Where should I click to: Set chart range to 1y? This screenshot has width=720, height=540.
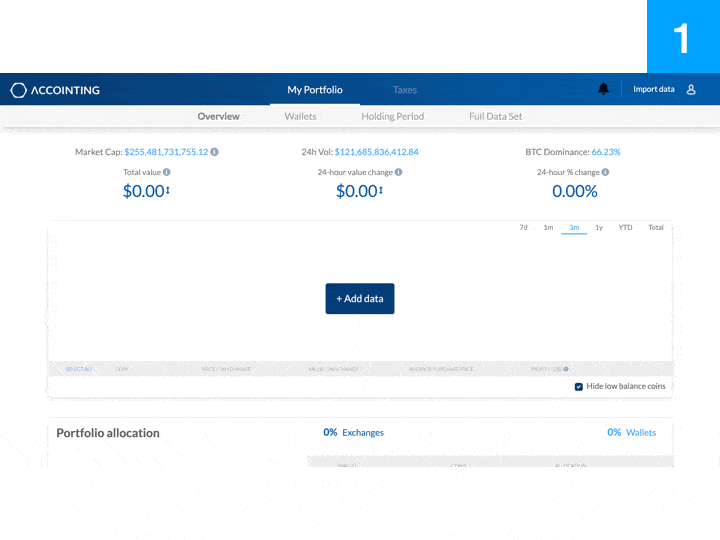pyautogui.click(x=599, y=227)
